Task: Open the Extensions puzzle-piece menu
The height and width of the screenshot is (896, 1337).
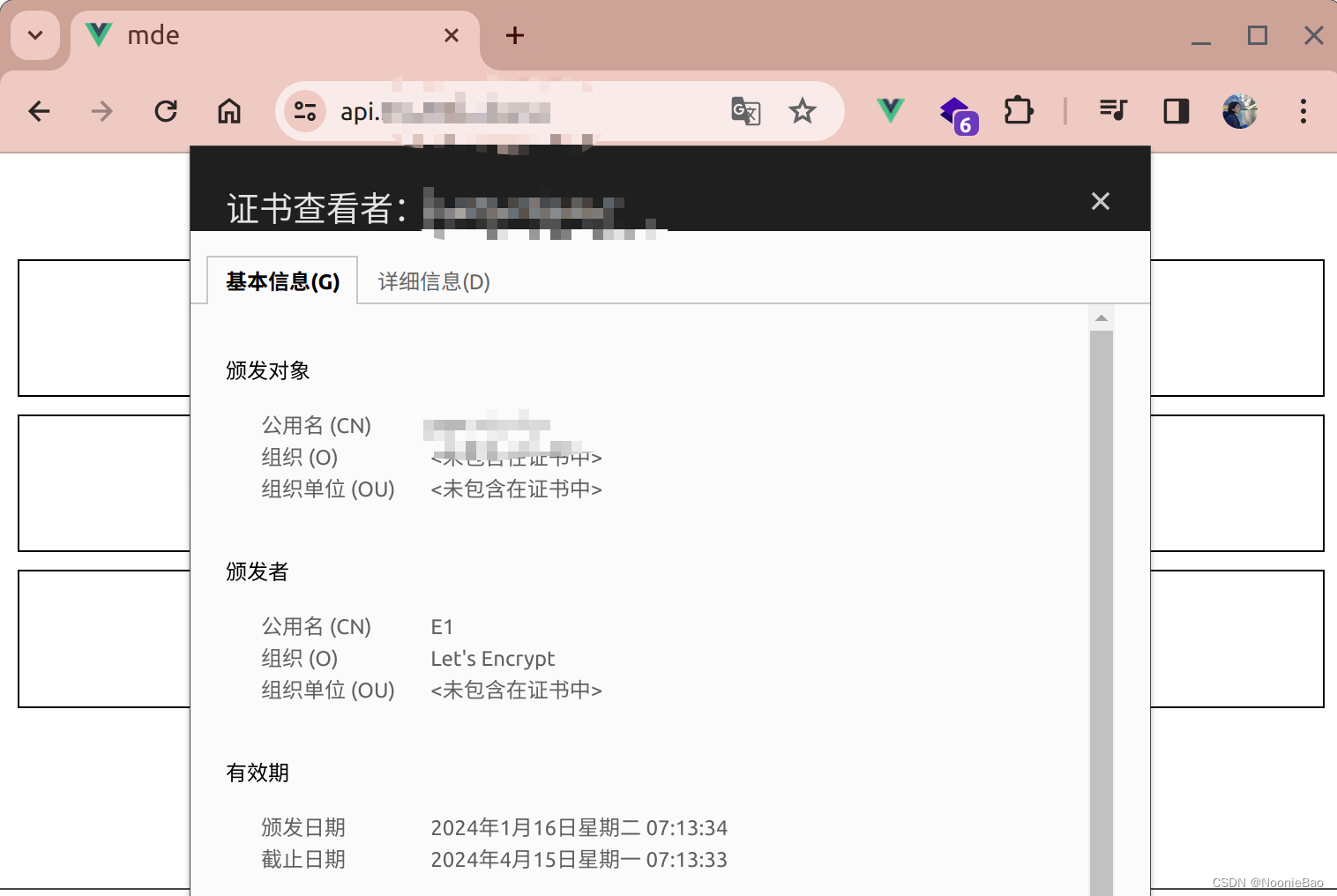Action: coord(1019,111)
